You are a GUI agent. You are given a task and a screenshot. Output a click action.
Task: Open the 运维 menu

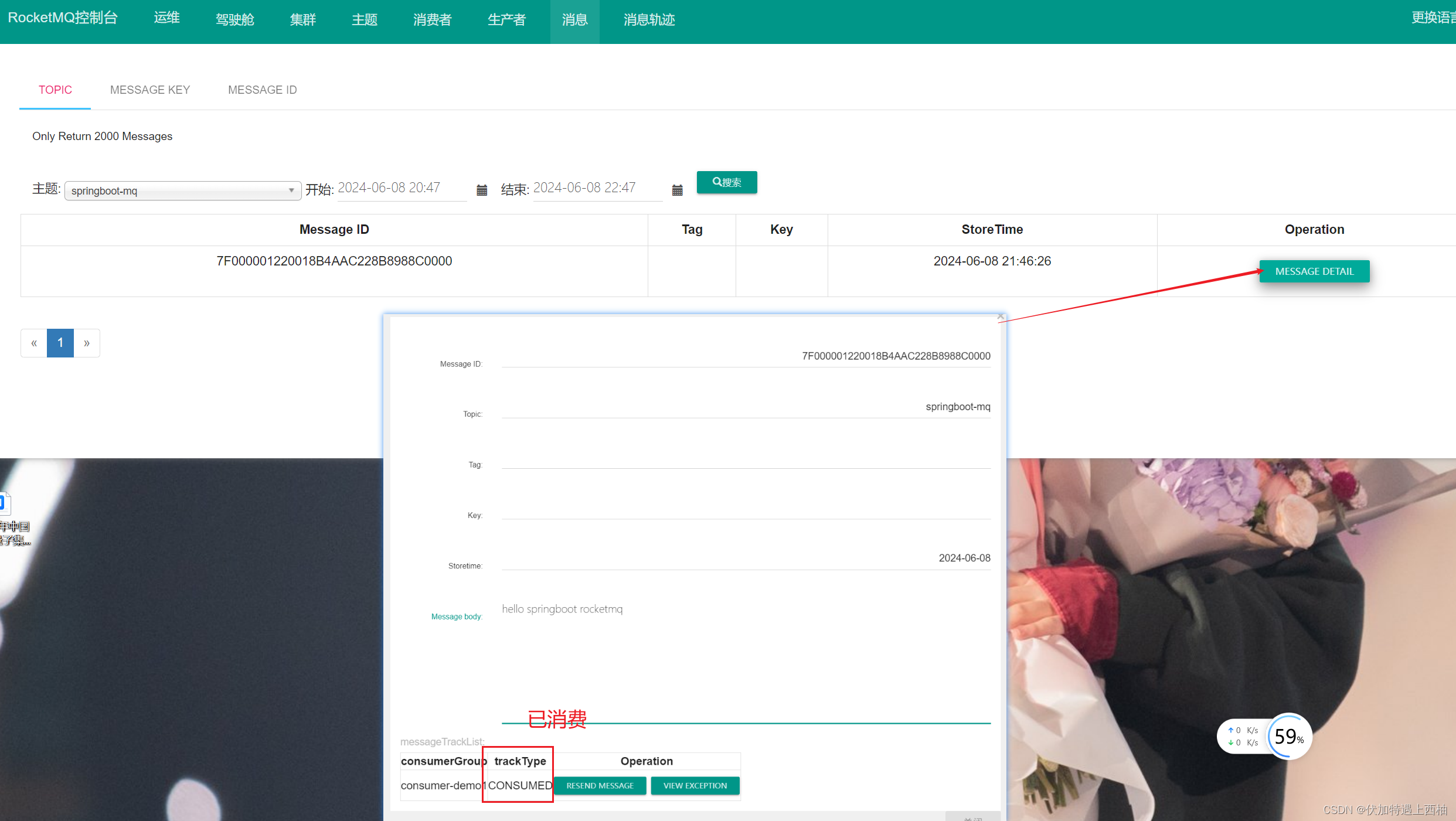coord(167,18)
